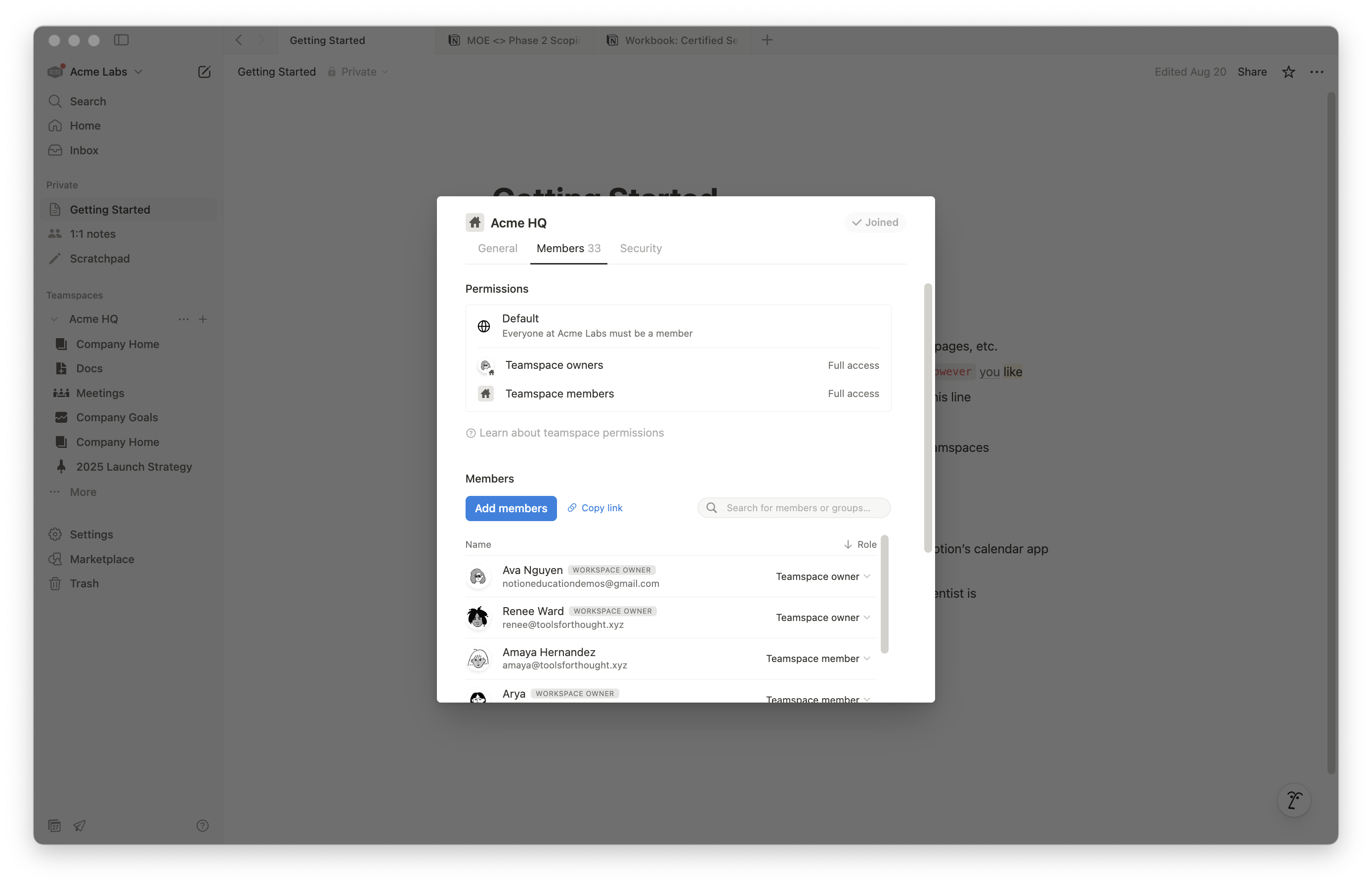Open the Inbox
The image size is (1372, 886).
(82, 150)
